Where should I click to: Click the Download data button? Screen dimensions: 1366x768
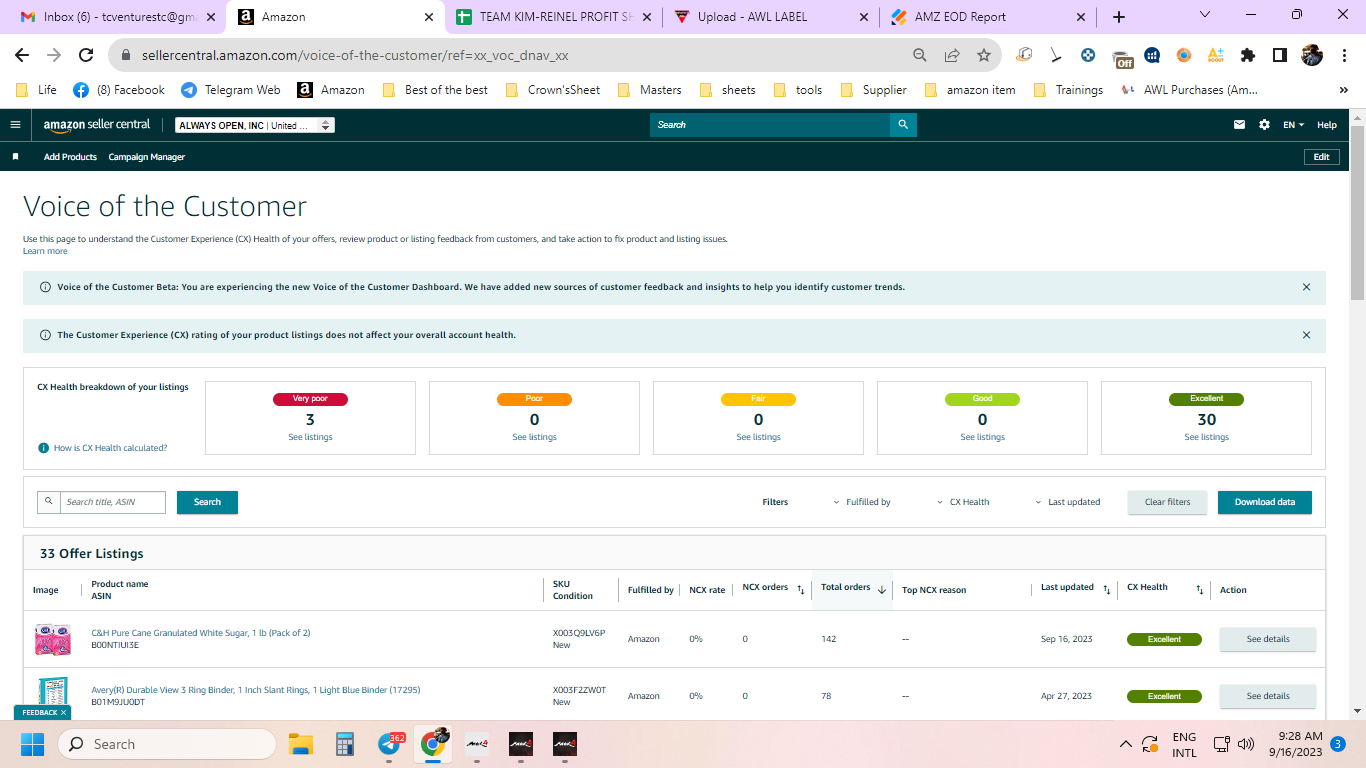1265,502
